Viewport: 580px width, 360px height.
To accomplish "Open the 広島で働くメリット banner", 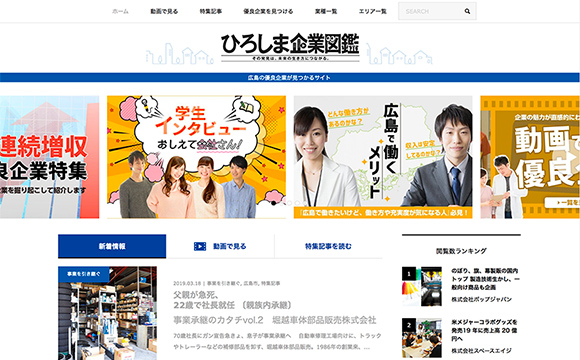I will coord(383,157).
